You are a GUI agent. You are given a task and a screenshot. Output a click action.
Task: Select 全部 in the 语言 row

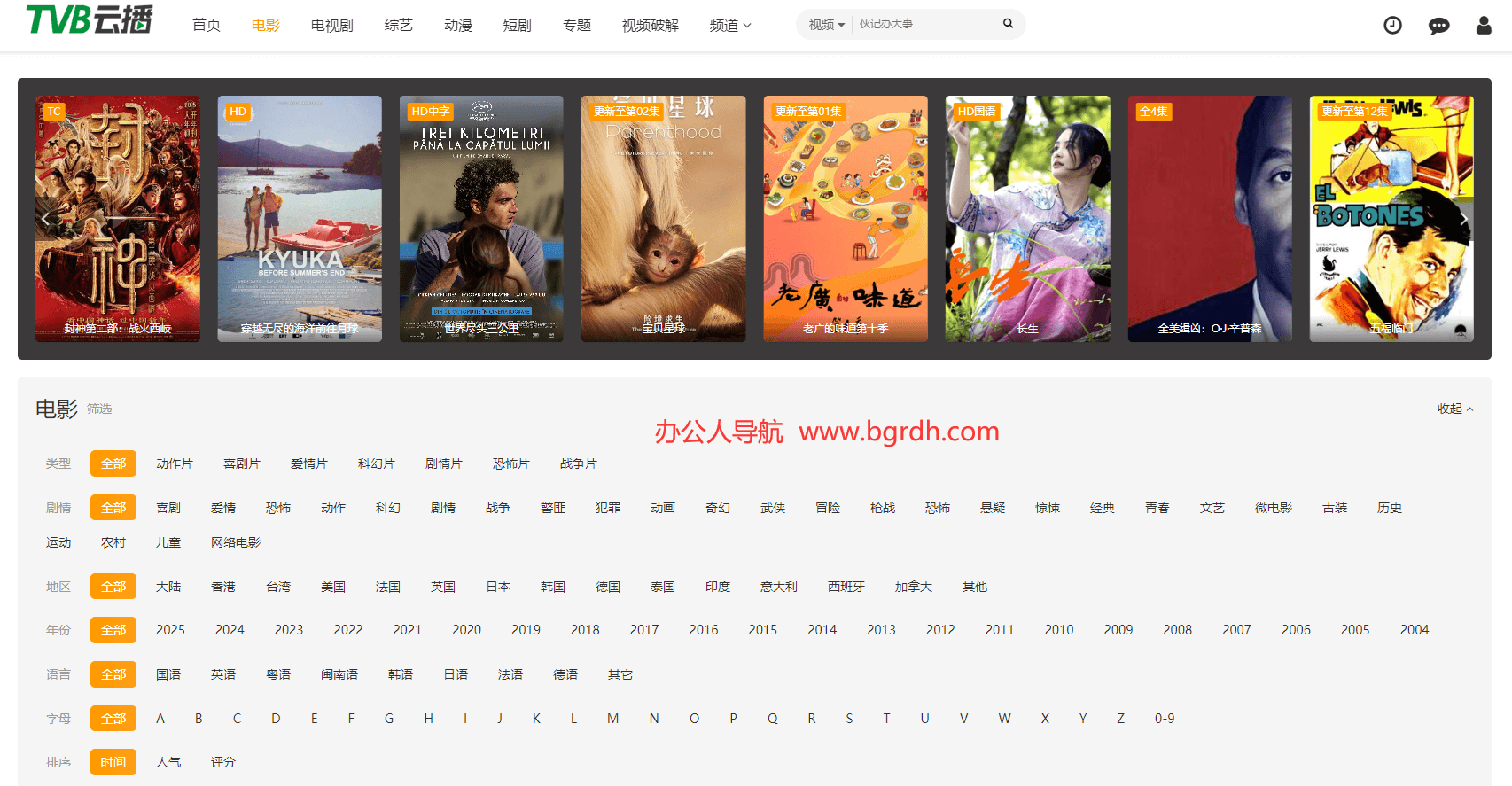coord(113,674)
